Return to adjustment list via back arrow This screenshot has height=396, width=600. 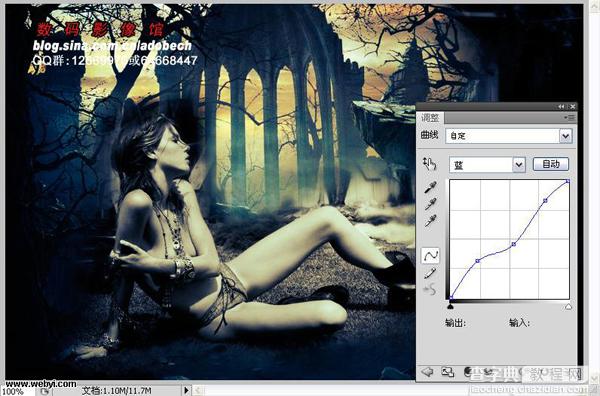click(x=427, y=371)
